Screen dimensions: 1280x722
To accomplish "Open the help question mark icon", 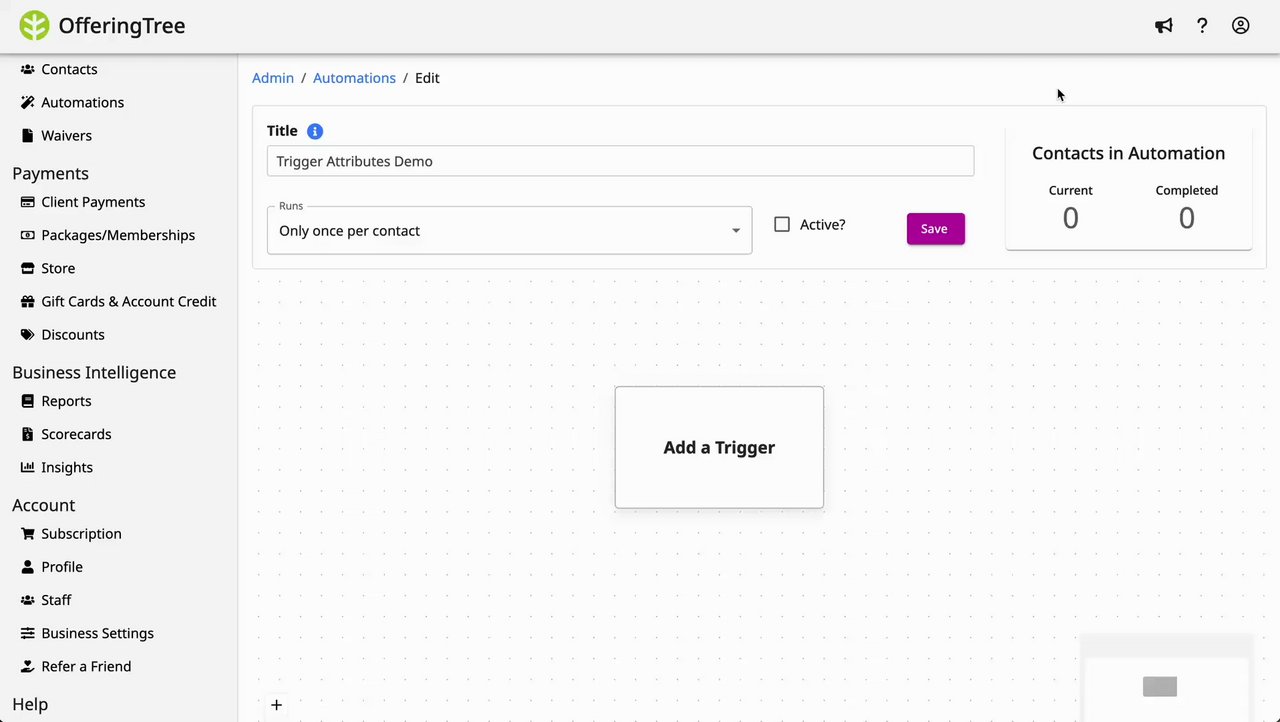I will point(1202,26).
